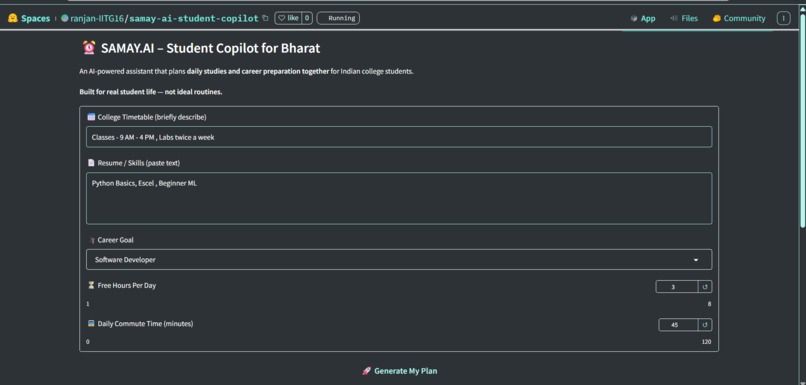Open samay-ai-student-copilot repository link
Image resolution: width=806 pixels, height=385 pixels.
point(194,19)
